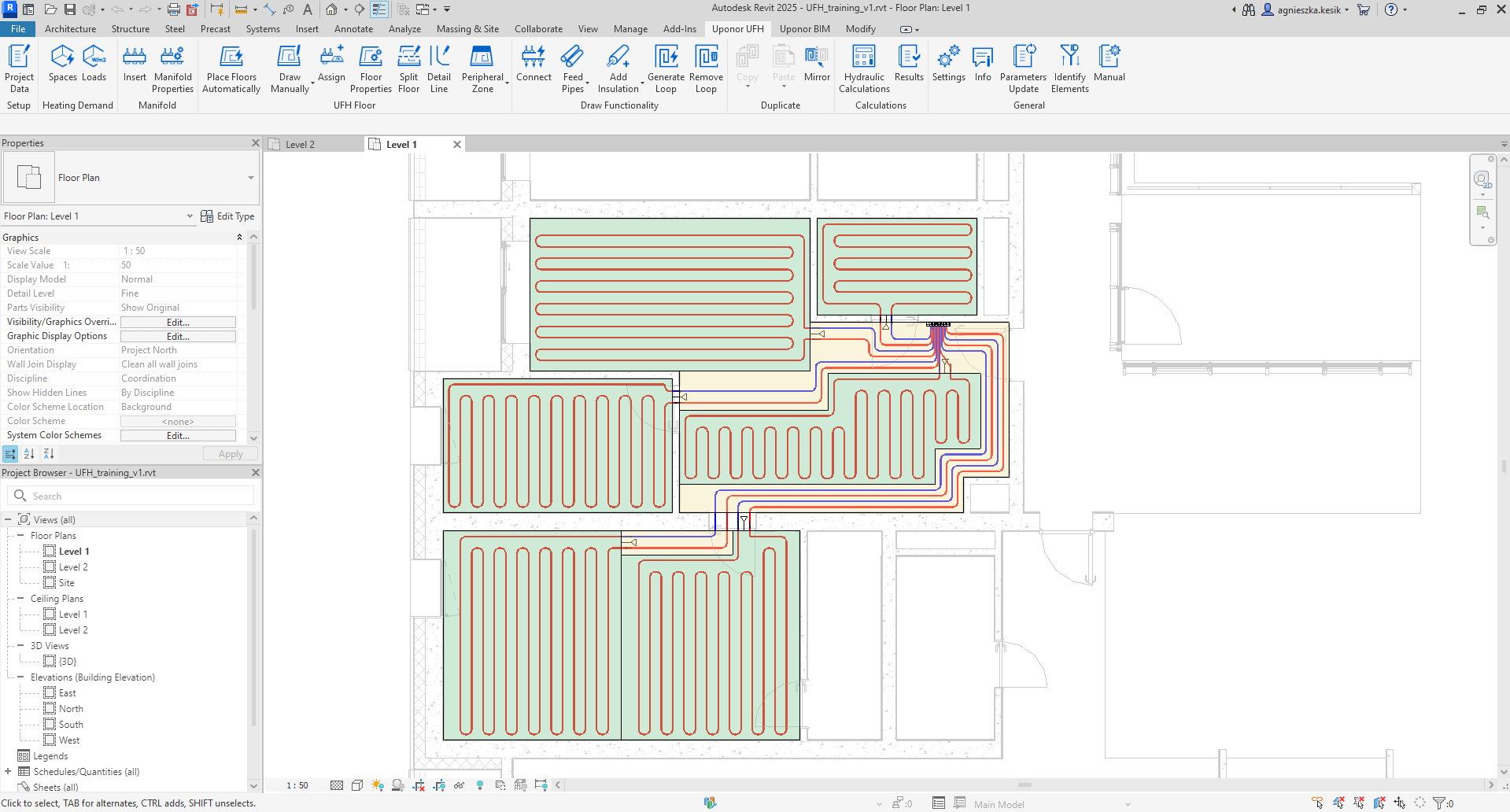Open Uponor UFH Settings
Screen dimensions: 1510x812
pos(948,63)
